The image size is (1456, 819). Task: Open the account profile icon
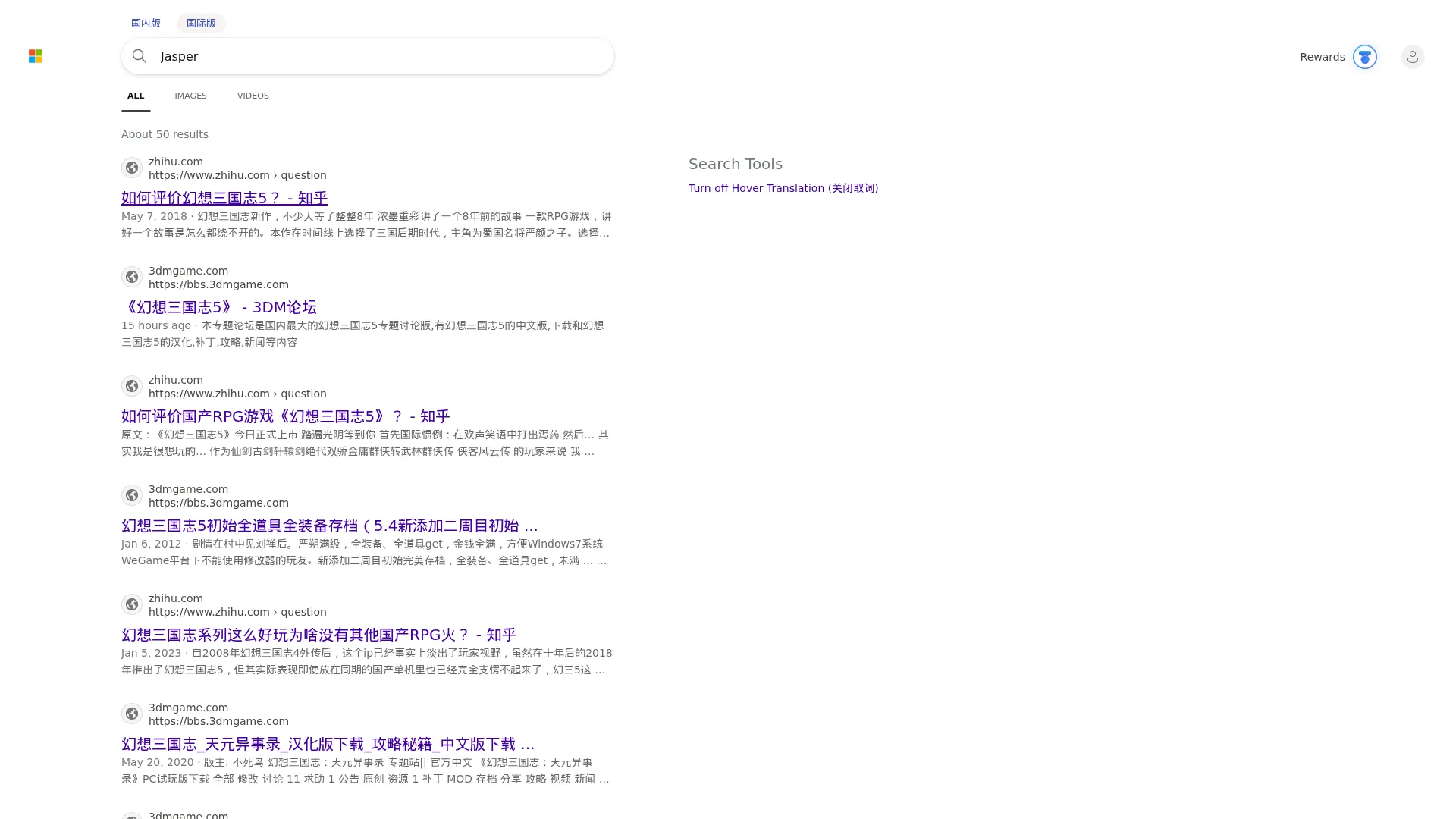click(1412, 57)
